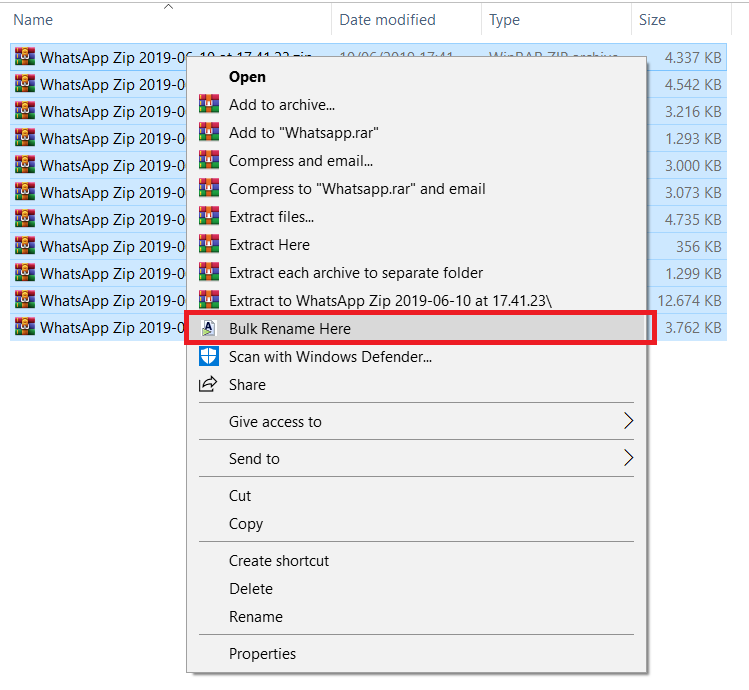Sort by Date modified column header
The width and height of the screenshot is (749, 690).
(387, 20)
